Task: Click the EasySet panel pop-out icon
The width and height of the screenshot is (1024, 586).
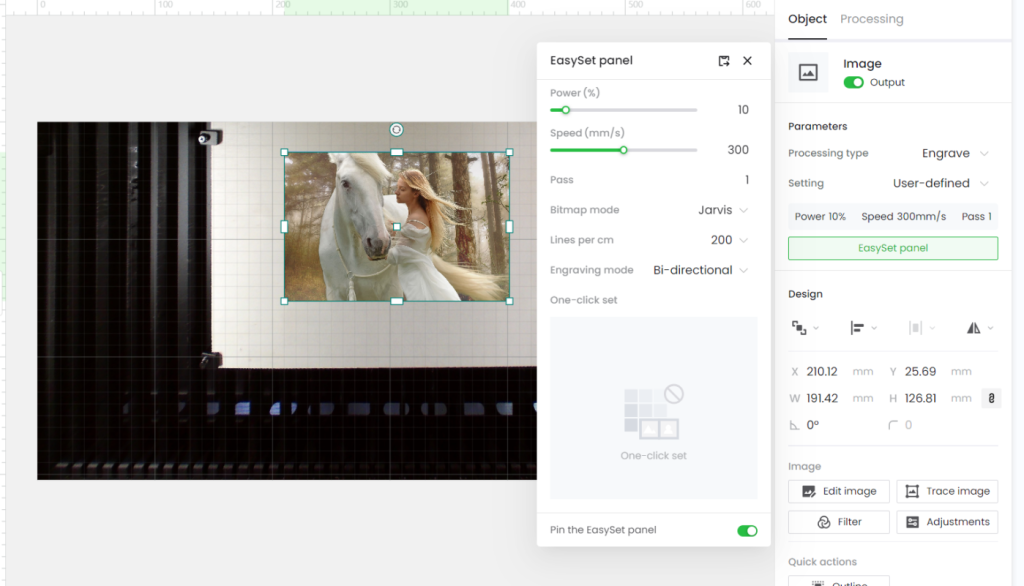Action: (x=724, y=61)
